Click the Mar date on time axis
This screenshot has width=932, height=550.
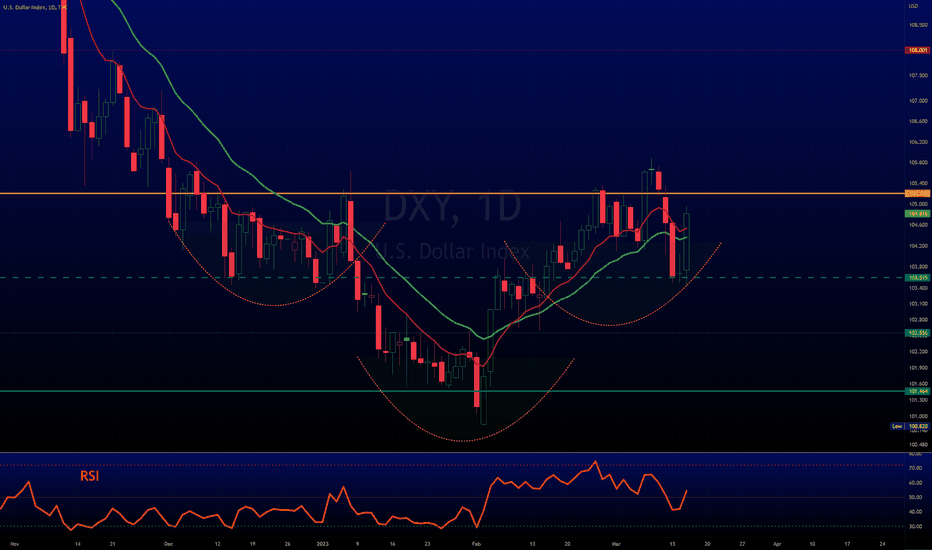click(x=616, y=544)
